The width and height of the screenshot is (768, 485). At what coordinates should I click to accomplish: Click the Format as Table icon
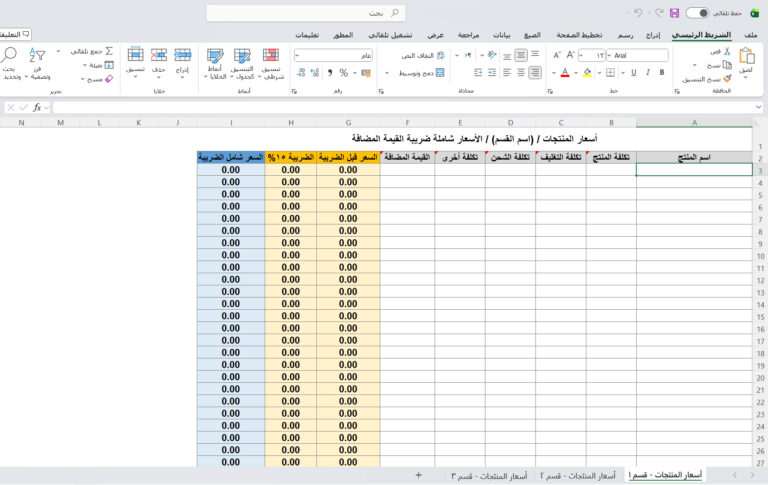coord(242,55)
